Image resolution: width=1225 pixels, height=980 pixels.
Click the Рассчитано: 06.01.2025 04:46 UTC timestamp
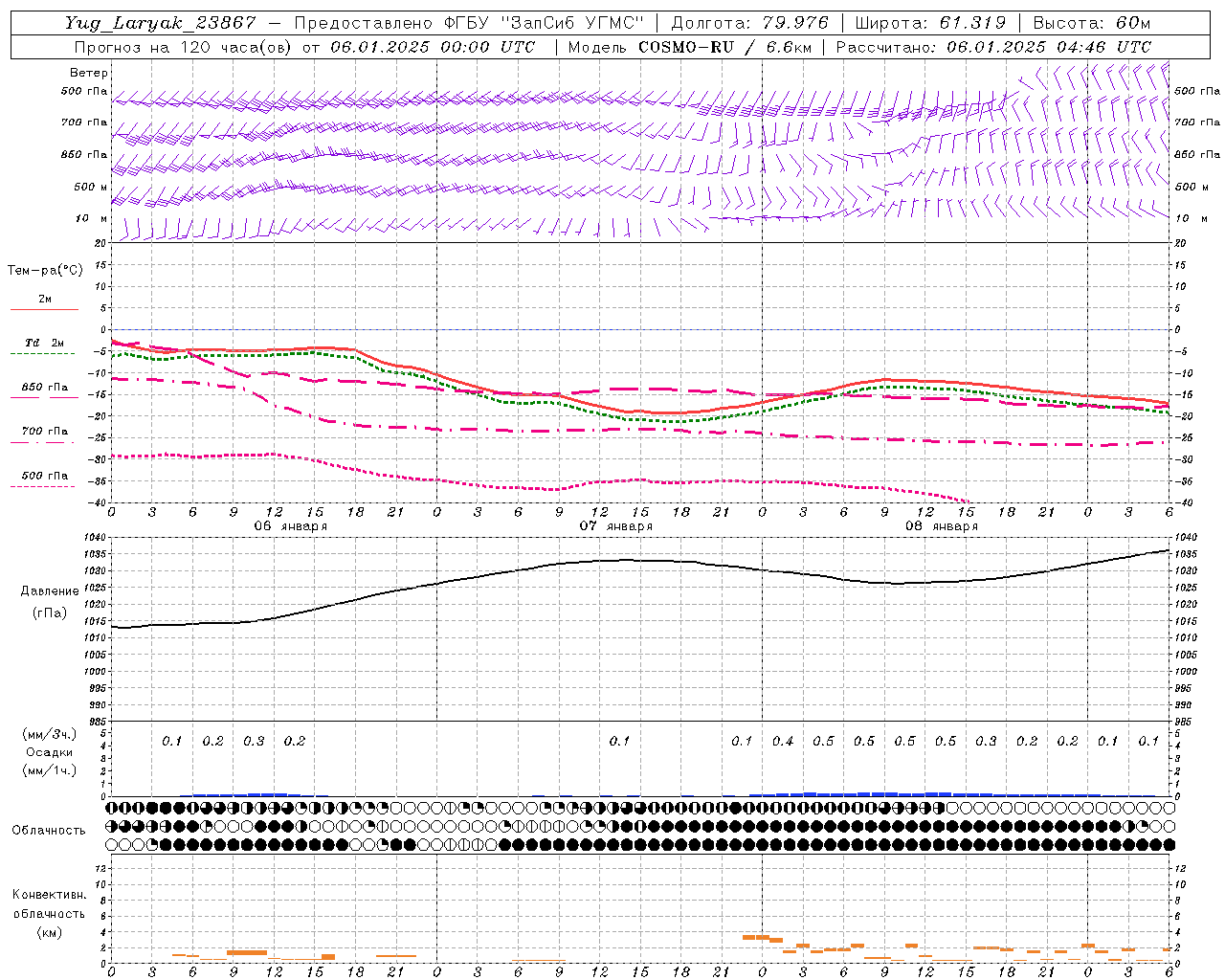993,47
